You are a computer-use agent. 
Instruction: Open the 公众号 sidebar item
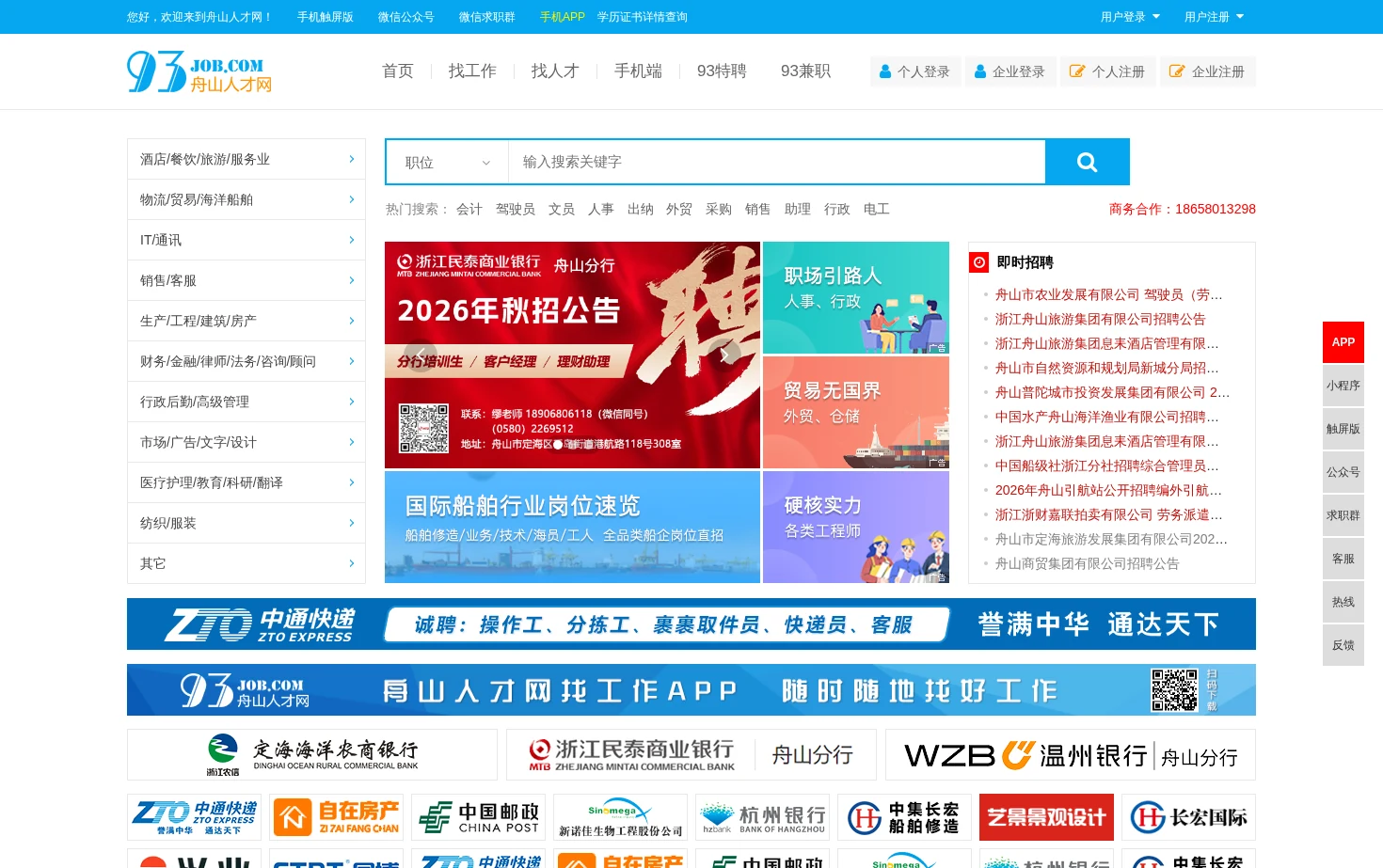click(x=1343, y=472)
